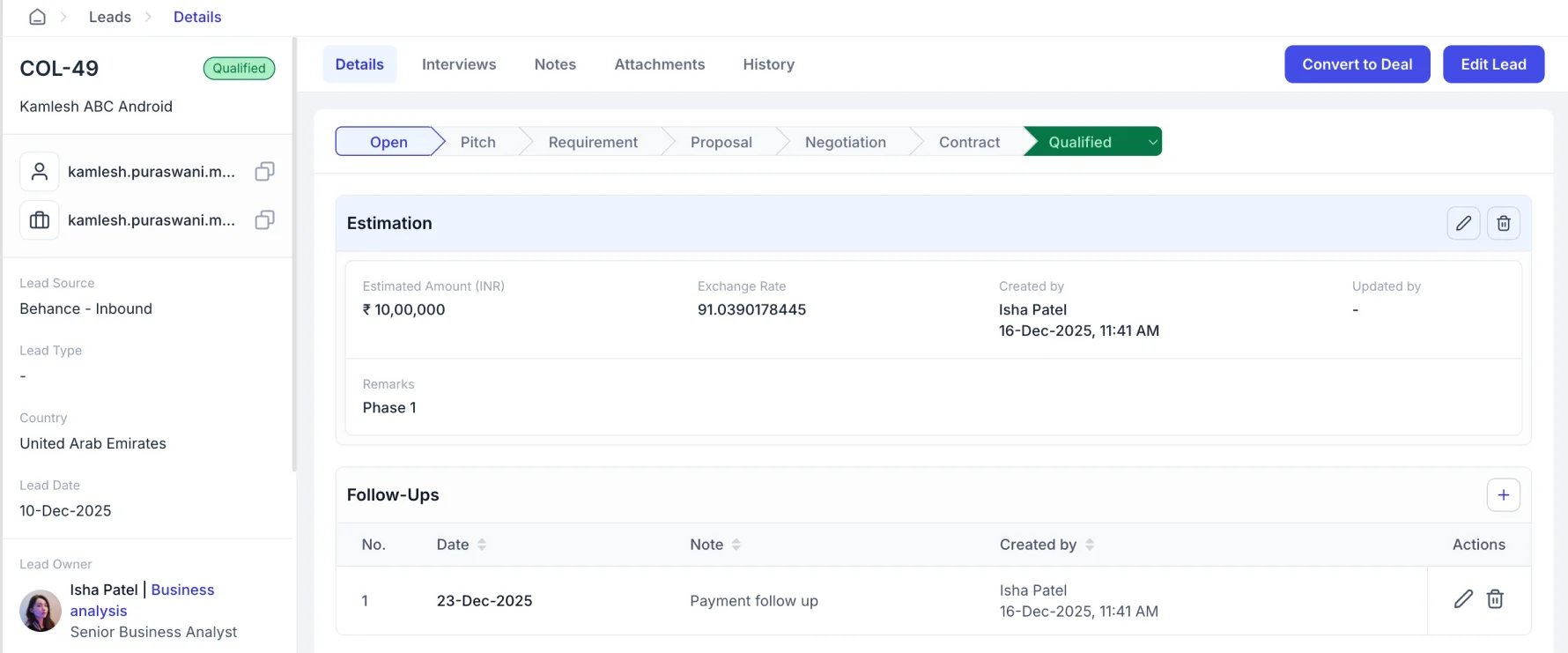Click the exchange rate value 91.0390178445

[751, 309]
